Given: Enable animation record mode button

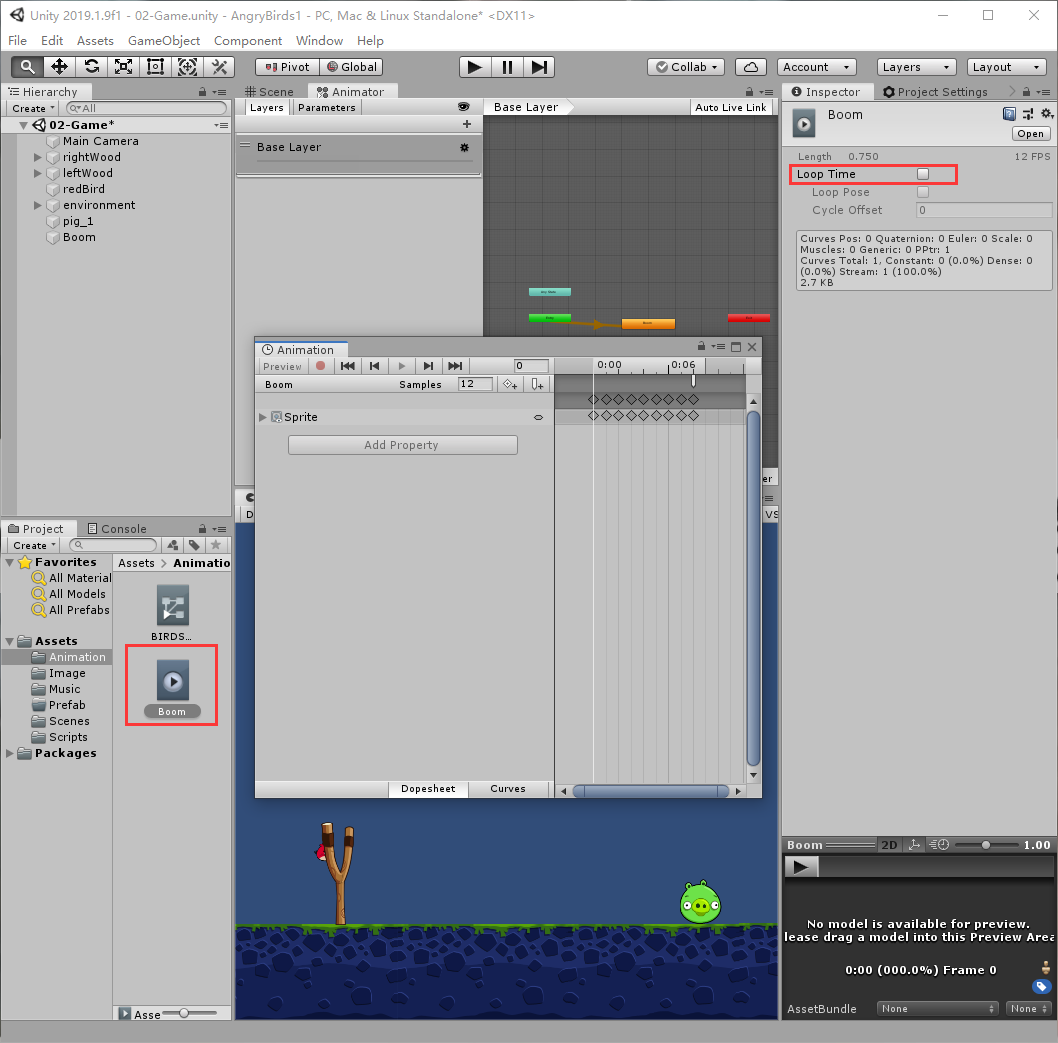Looking at the screenshot, I should point(321,366).
